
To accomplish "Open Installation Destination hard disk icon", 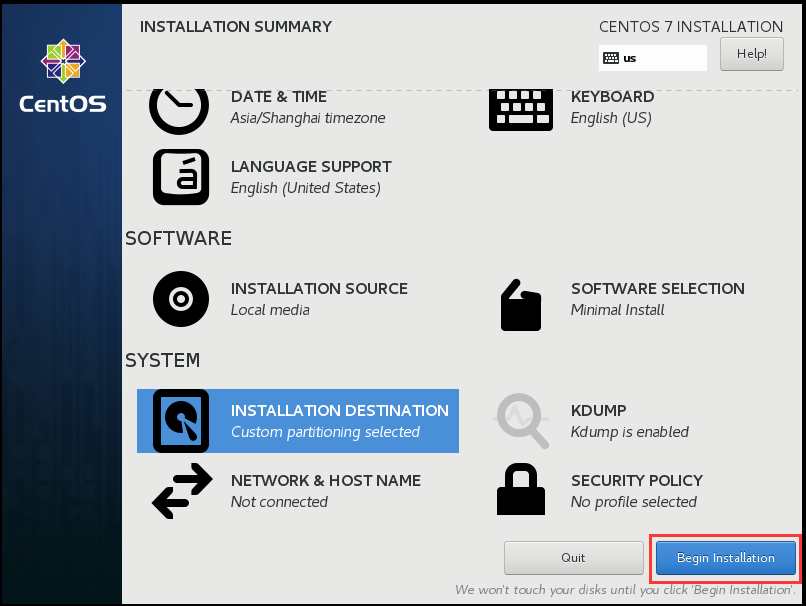I will point(181,421).
